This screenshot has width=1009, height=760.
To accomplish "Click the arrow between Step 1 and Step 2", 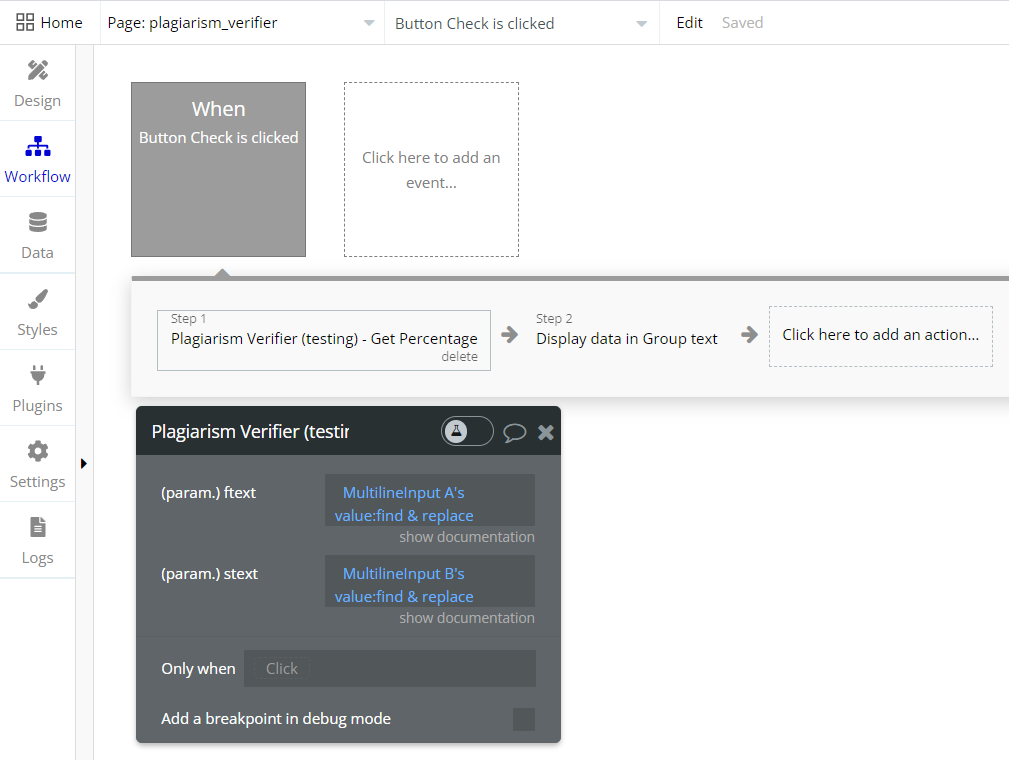I will (510, 335).
